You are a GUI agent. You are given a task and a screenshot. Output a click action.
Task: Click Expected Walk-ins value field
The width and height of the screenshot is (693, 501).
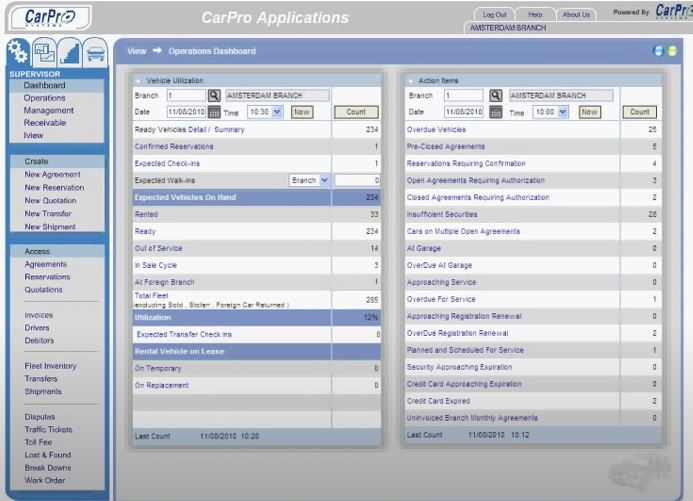tap(357, 180)
